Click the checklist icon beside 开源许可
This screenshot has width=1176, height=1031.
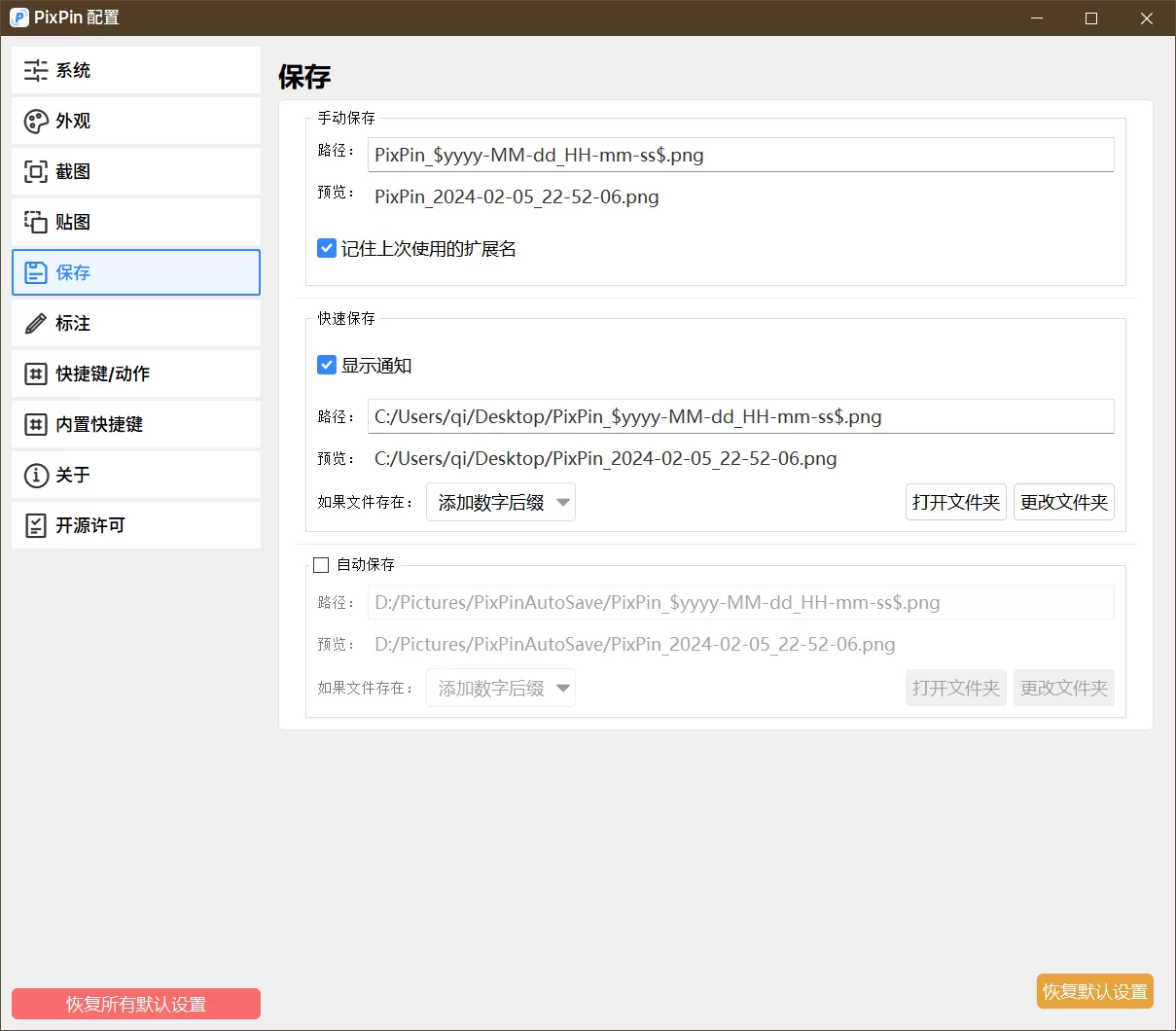[x=36, y=525]
